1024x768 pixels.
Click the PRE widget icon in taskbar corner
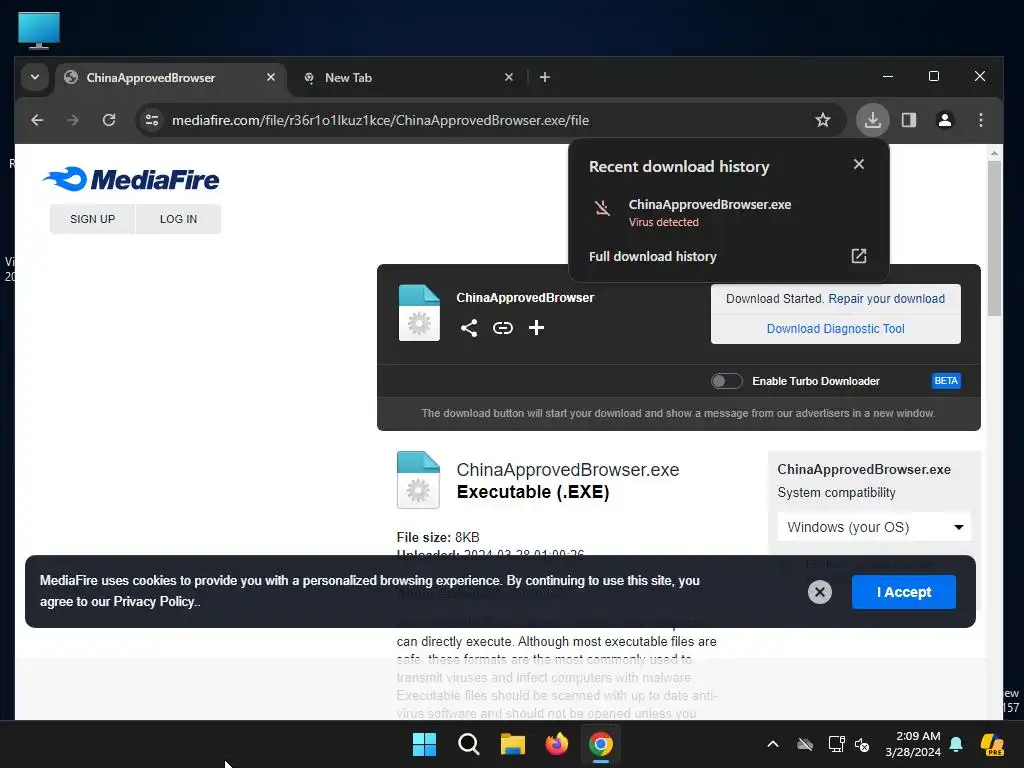click(993, 744)
